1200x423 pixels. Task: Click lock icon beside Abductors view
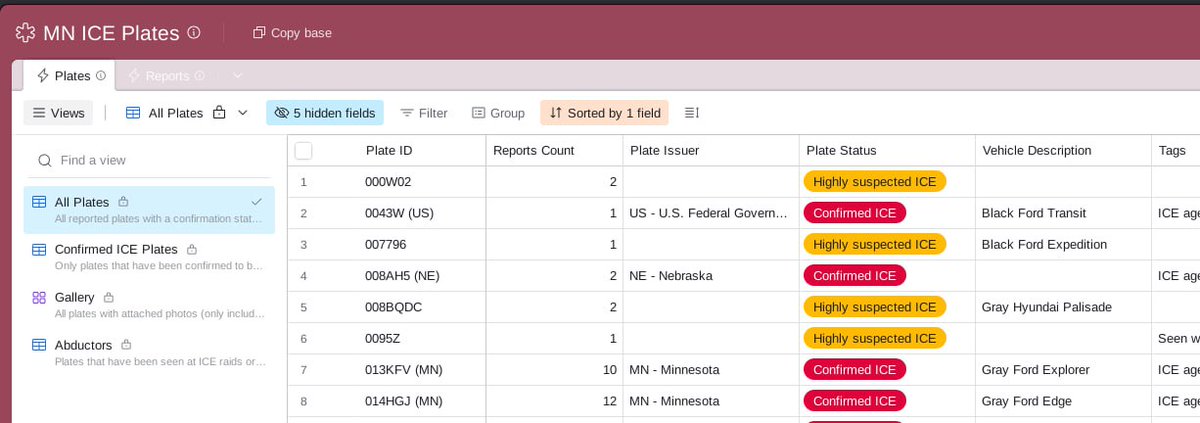[x=126, y=345]
